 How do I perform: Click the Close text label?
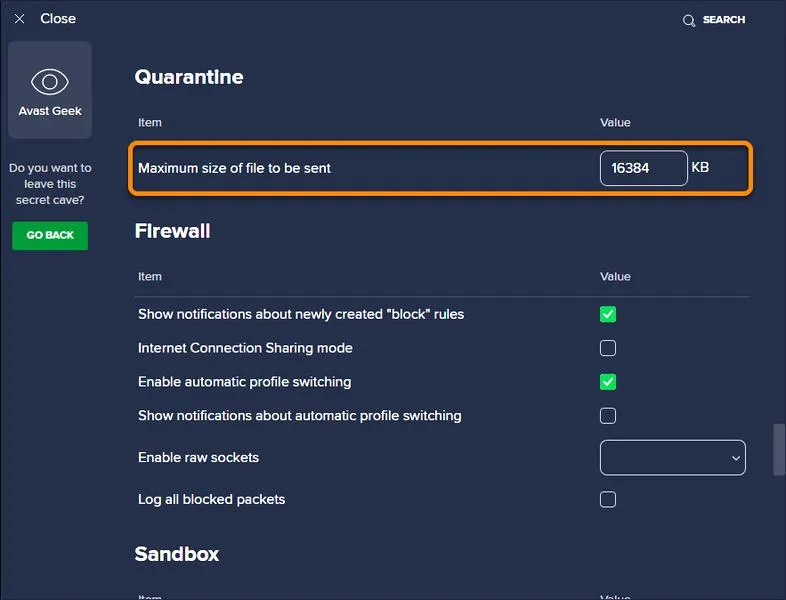pos(58,19)
